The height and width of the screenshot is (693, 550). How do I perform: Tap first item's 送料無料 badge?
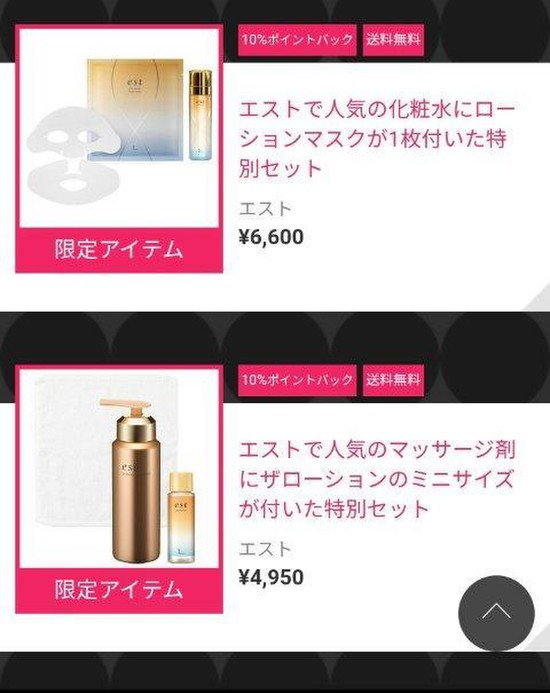coord(393,40)
